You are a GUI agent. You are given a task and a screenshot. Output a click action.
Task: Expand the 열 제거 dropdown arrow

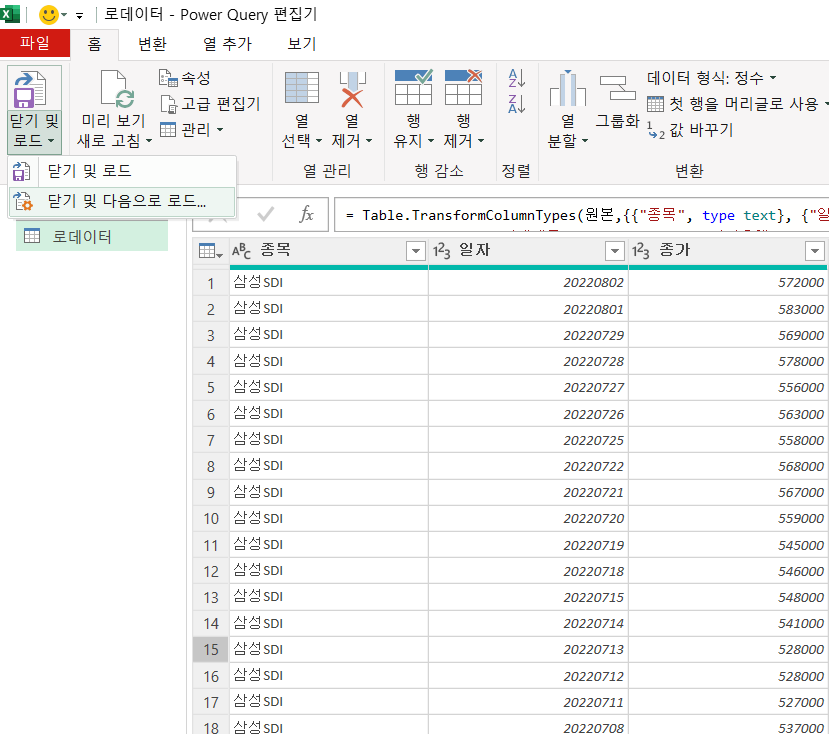[369, 141]
